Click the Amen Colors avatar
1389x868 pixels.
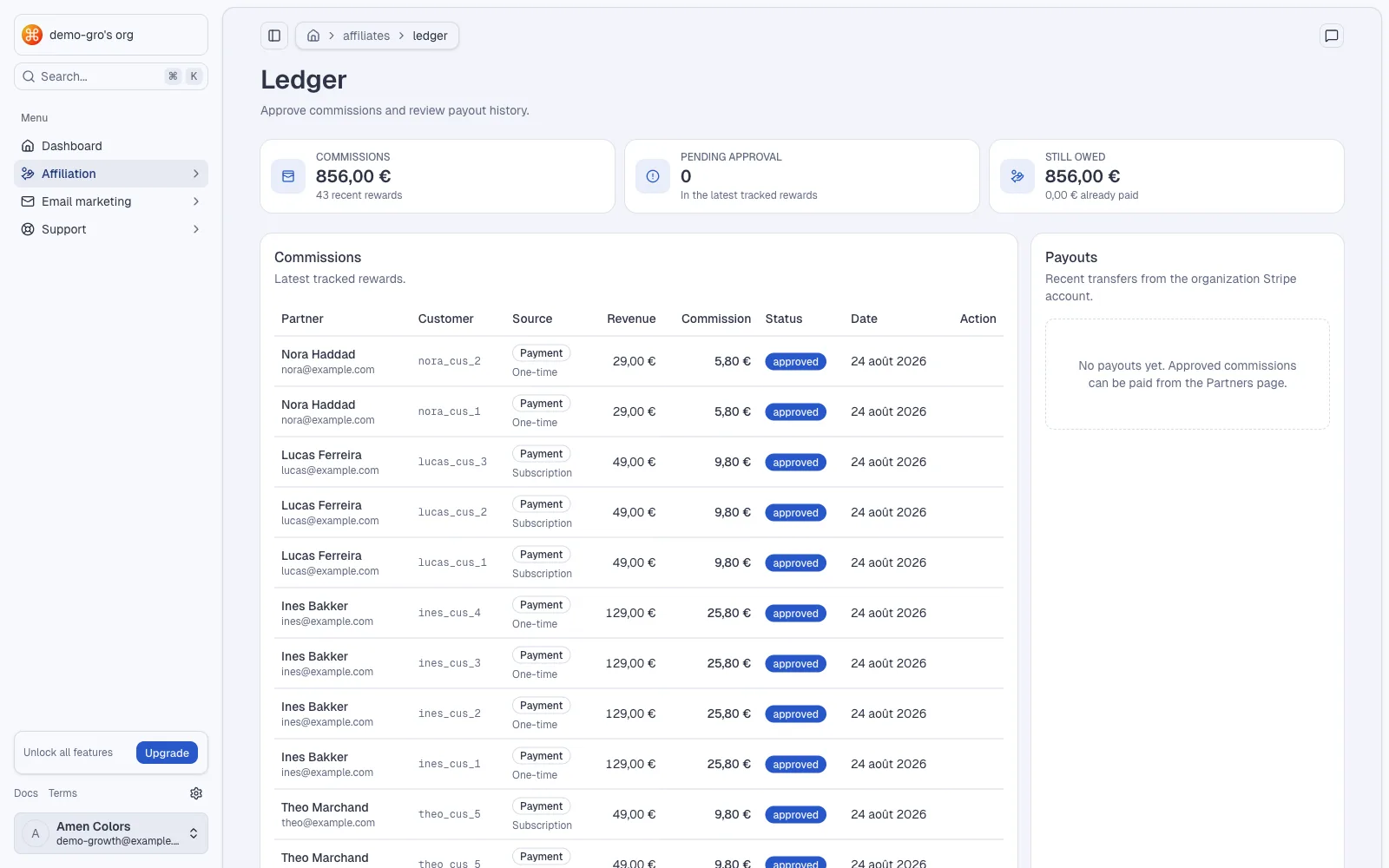click(x=36, y=833)
